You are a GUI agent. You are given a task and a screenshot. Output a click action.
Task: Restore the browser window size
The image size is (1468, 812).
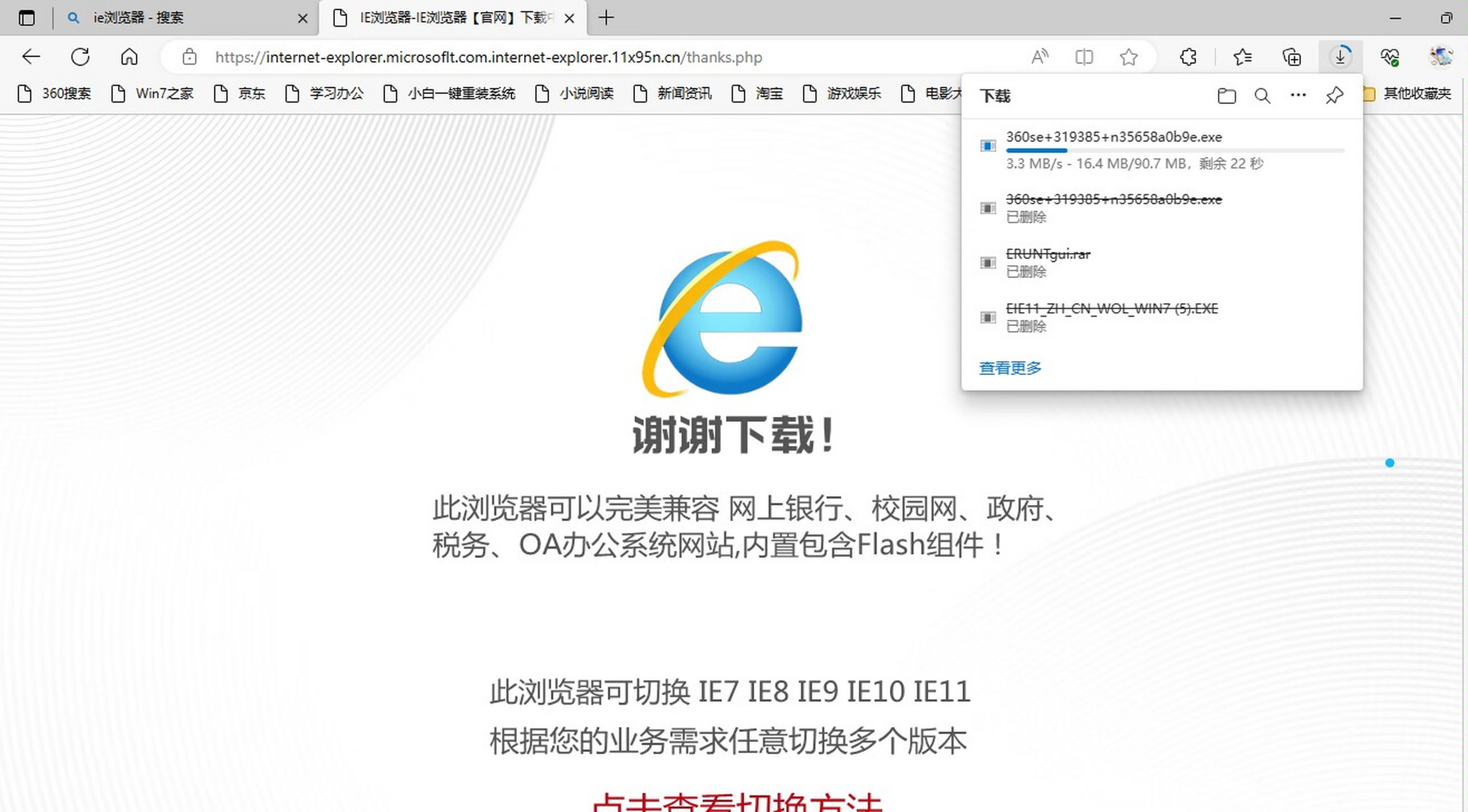click(1446, 18)
